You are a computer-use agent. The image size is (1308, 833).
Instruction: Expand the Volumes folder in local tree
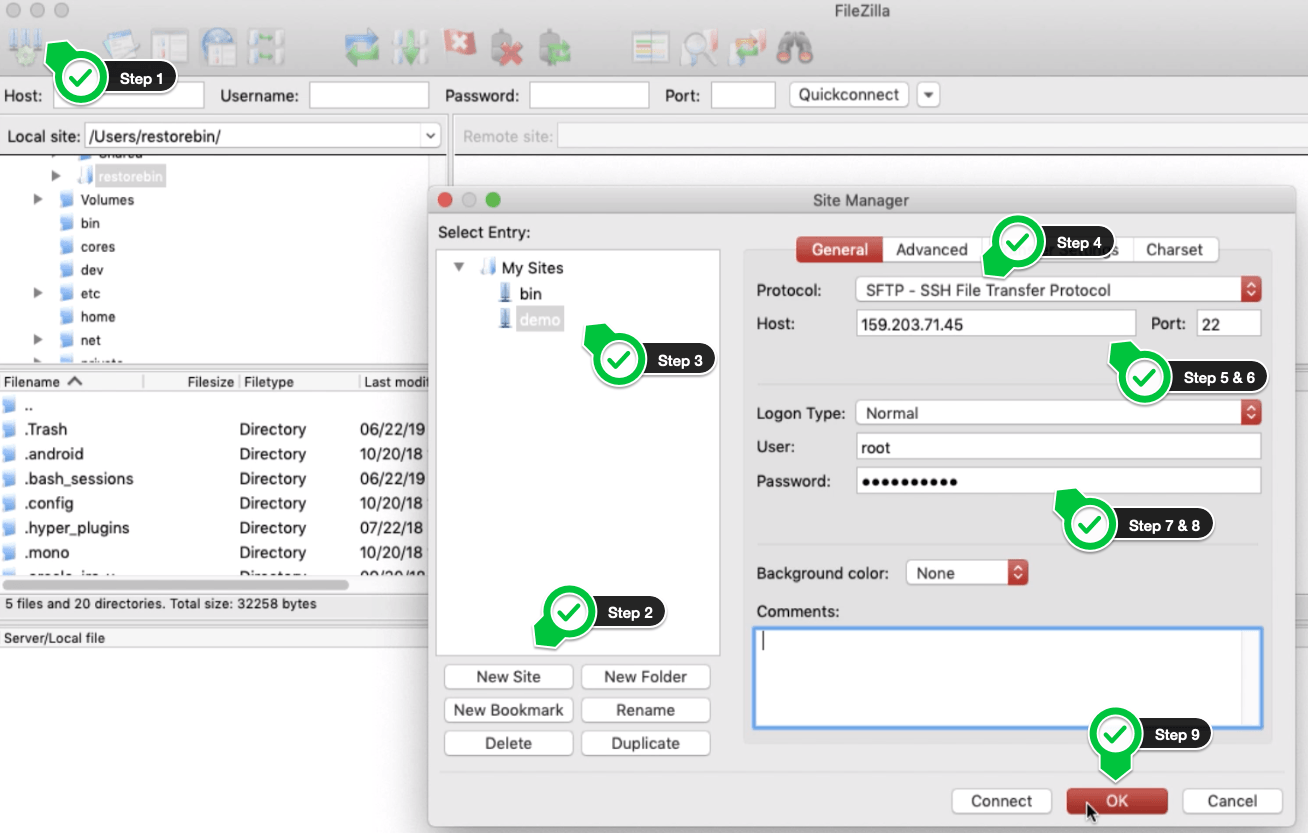tap(38, 199)
